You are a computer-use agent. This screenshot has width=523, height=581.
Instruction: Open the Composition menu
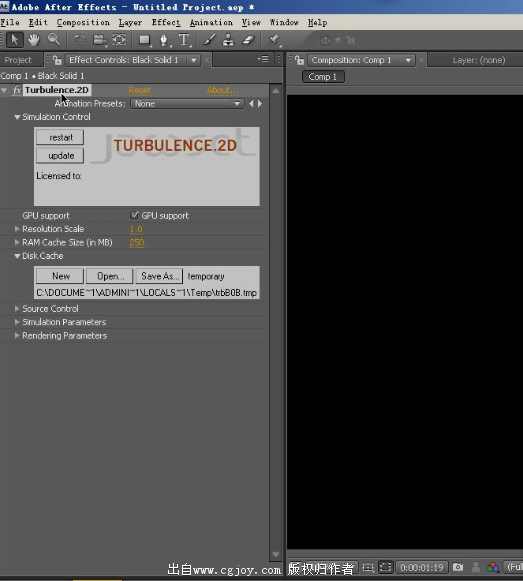click(83, 22)
